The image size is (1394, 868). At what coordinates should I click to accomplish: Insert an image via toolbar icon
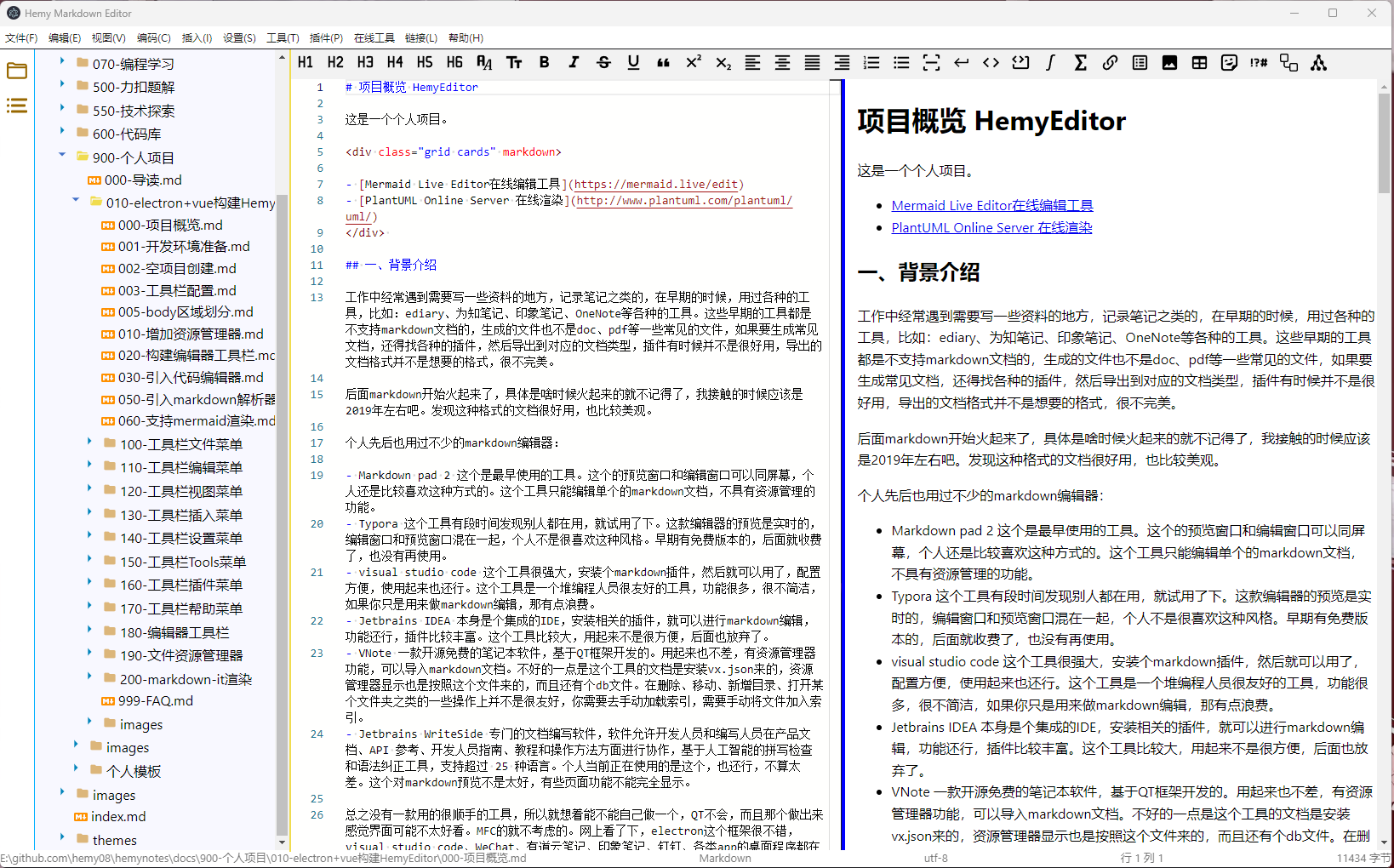pos(1169,62)
